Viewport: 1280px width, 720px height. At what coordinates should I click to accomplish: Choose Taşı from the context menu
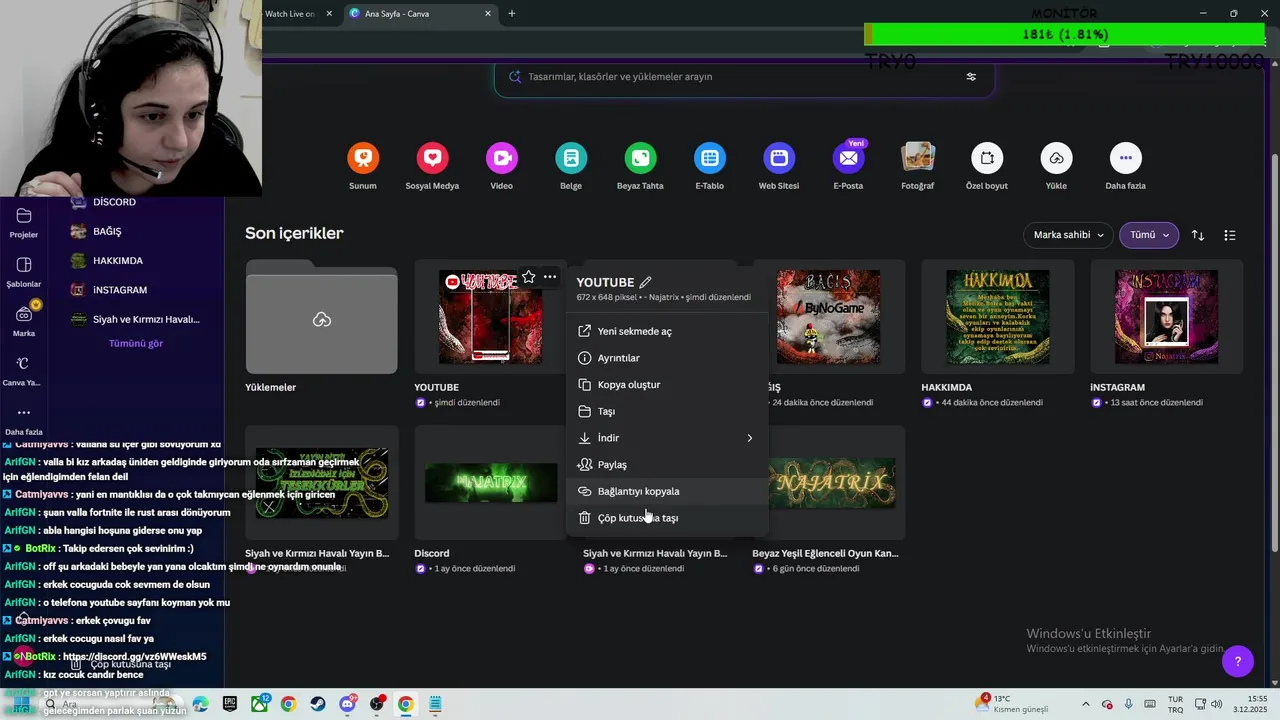[667, 411]
